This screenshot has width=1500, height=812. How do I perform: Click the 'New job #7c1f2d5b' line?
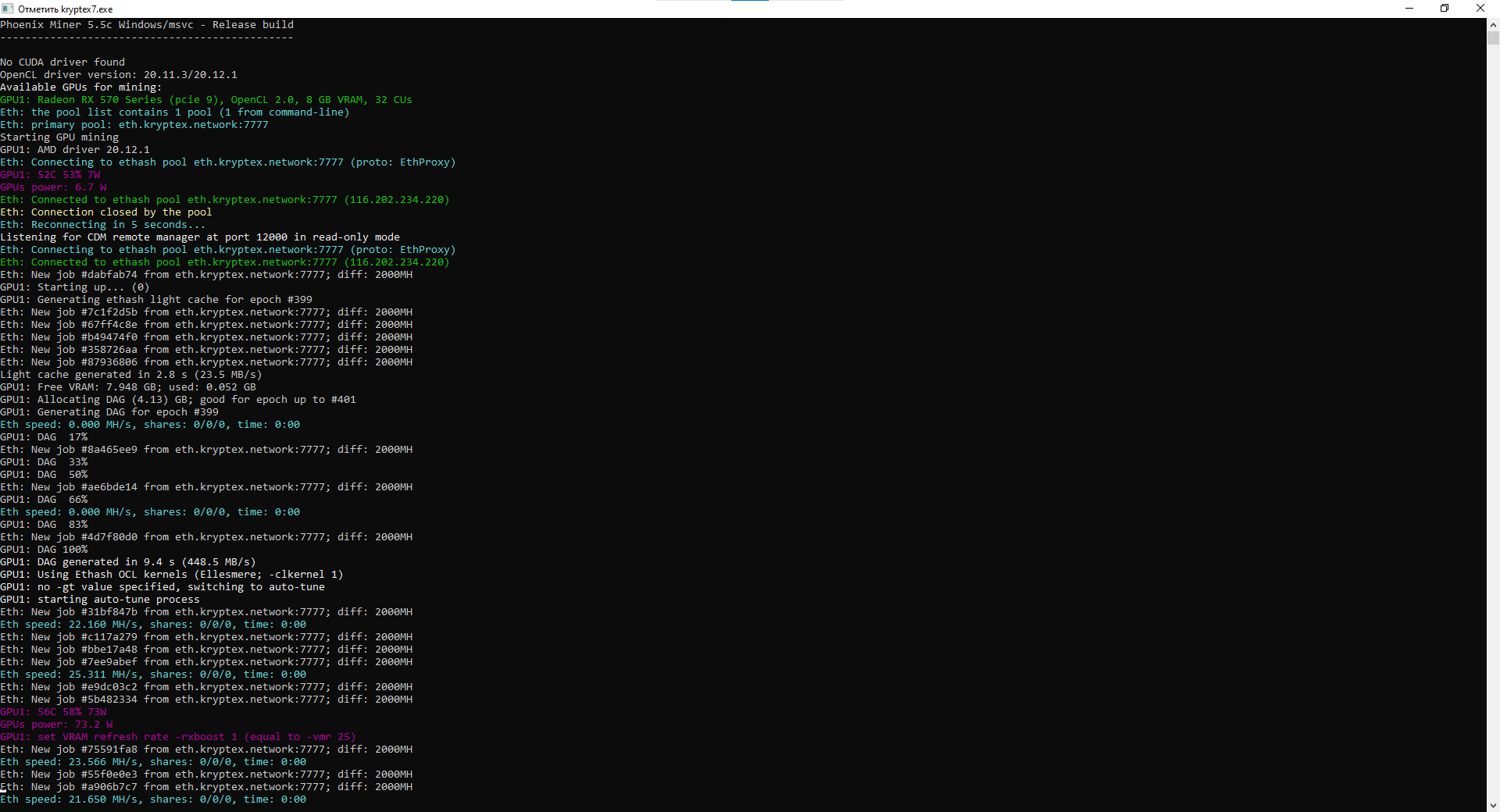pyautogui.click(x=206, y=312)
